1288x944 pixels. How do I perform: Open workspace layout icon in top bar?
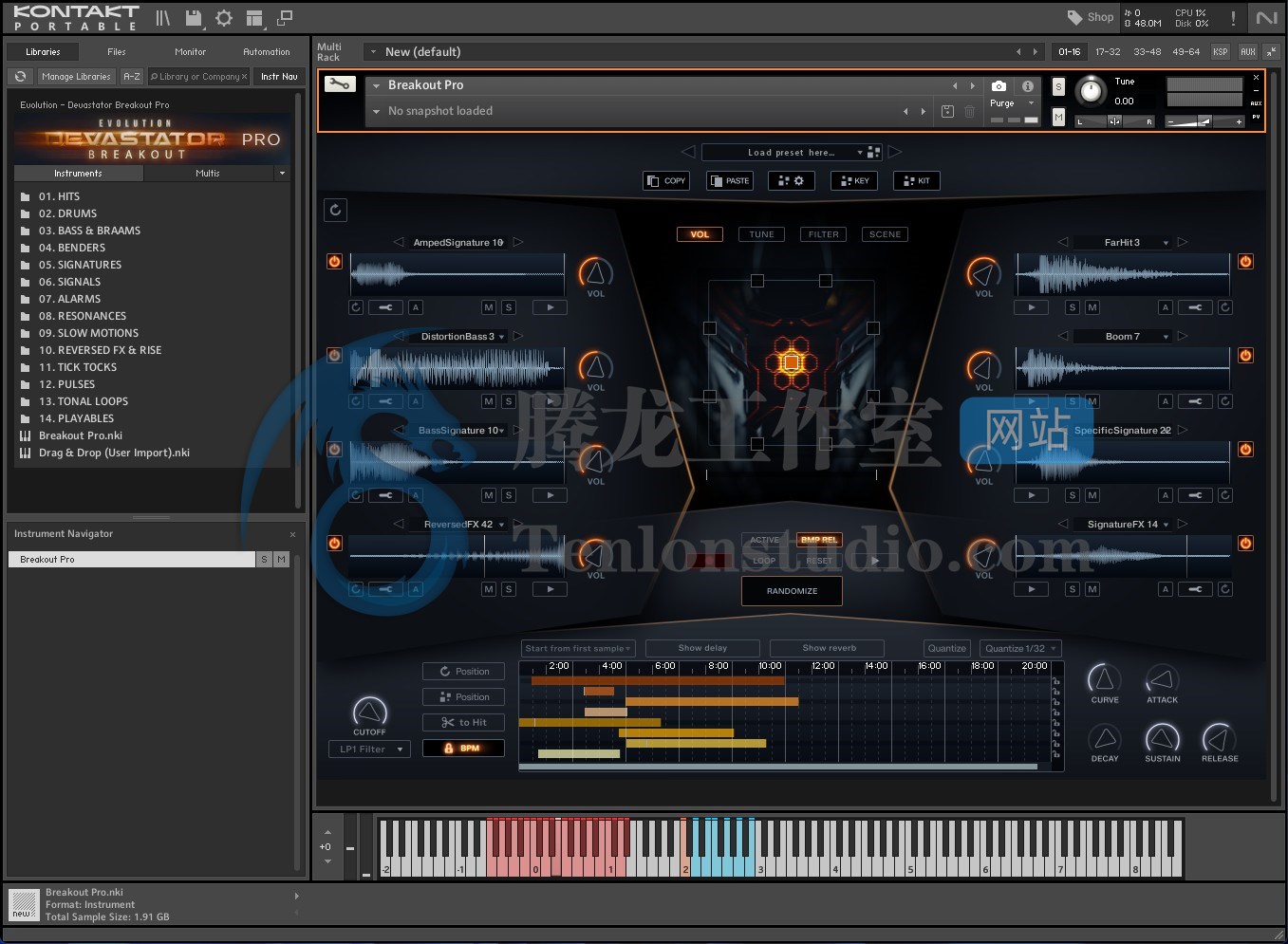point(254,17)
